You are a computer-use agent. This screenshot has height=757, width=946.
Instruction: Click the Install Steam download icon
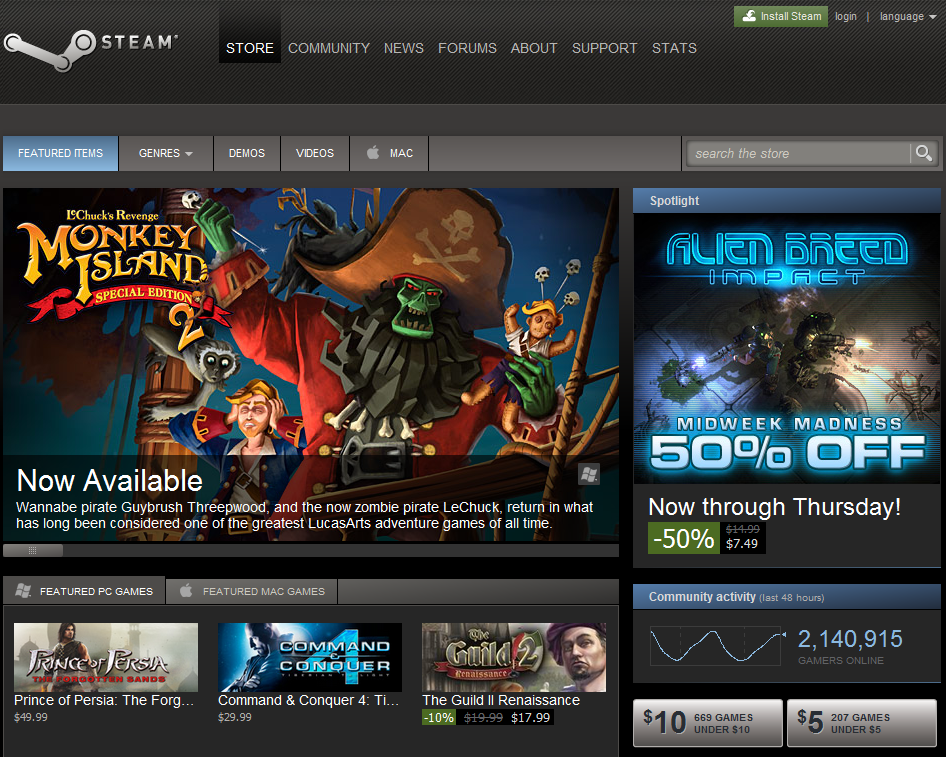pyautogui.click(x=749, y=16)
